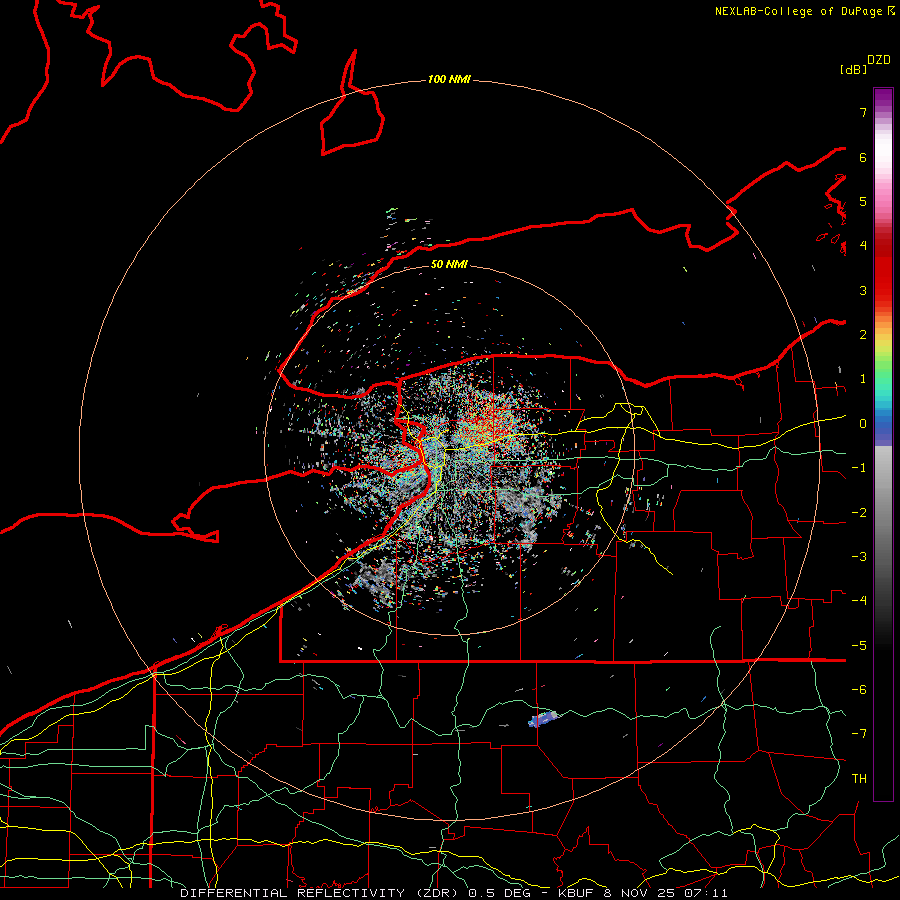Click the -7 dB tick label
This screenshot has height=900, width=900.
(859, 734)
